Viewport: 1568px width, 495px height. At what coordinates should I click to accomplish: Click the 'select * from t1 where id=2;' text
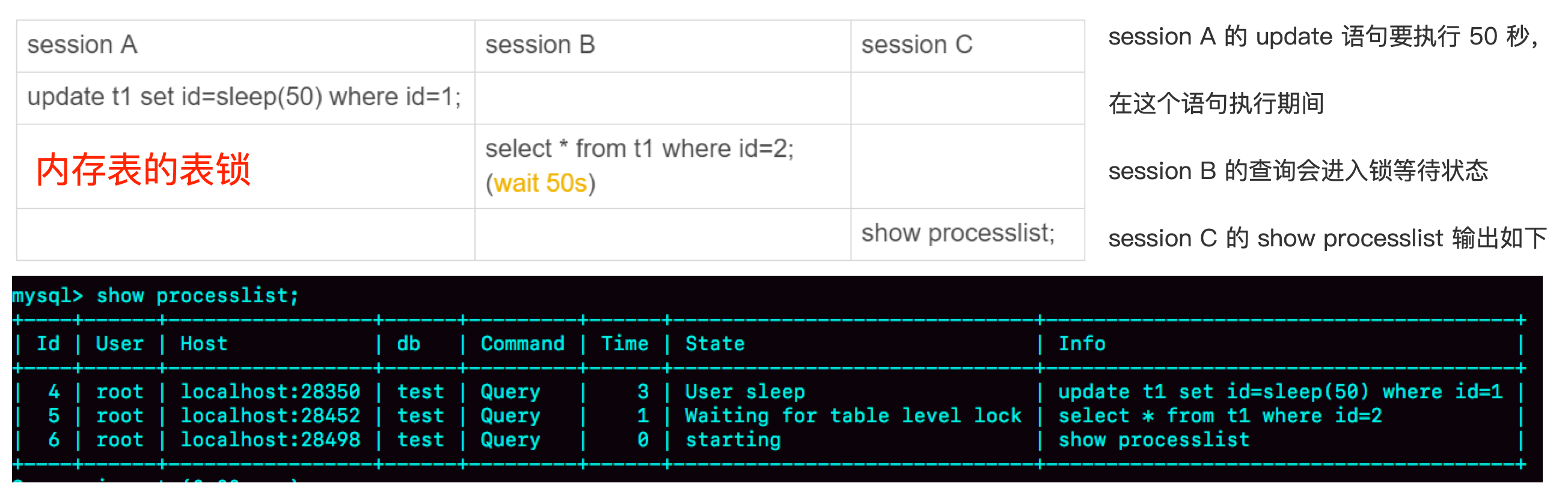pyautogui.click(x=639, y=149)
